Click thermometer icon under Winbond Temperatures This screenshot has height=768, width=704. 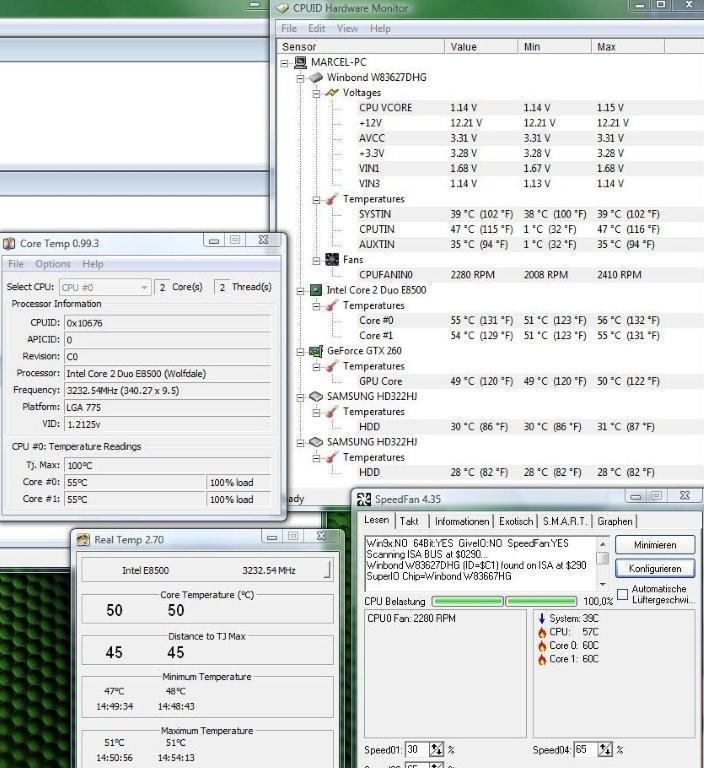(x=332, y=199)
